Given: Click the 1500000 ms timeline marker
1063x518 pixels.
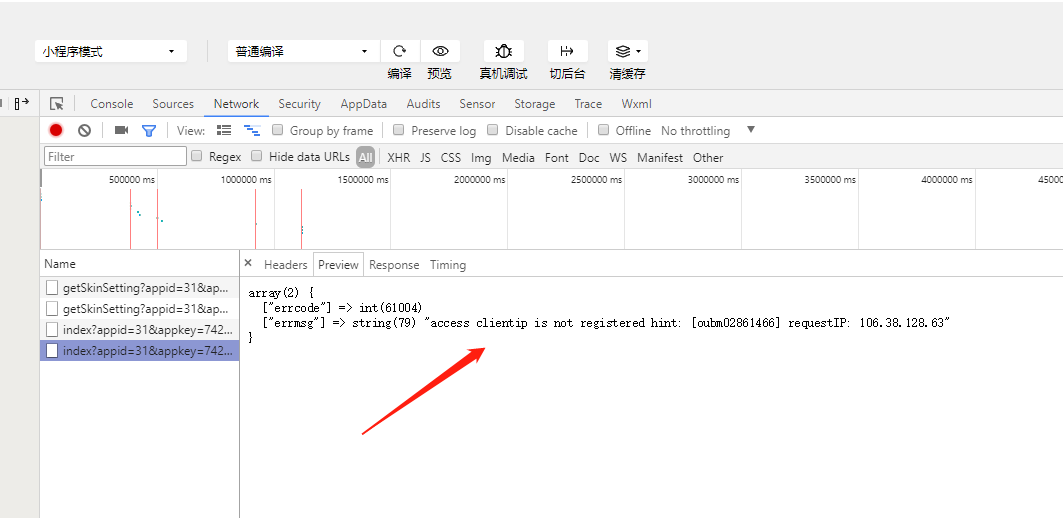Looking at the screenshot, I should [363, 180].
